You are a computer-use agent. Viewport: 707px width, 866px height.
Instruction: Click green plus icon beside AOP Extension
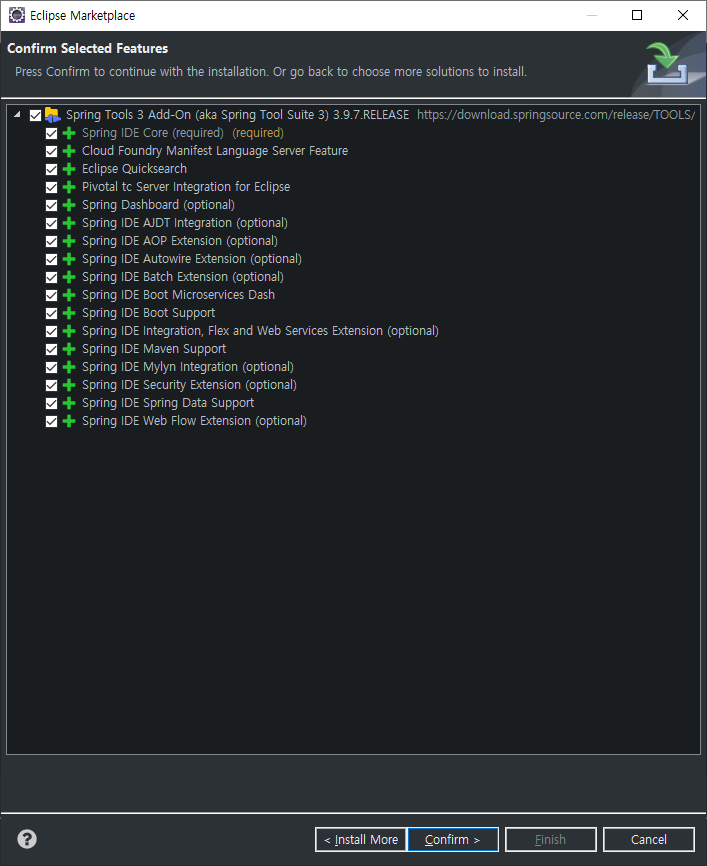(x=69, y=241)
